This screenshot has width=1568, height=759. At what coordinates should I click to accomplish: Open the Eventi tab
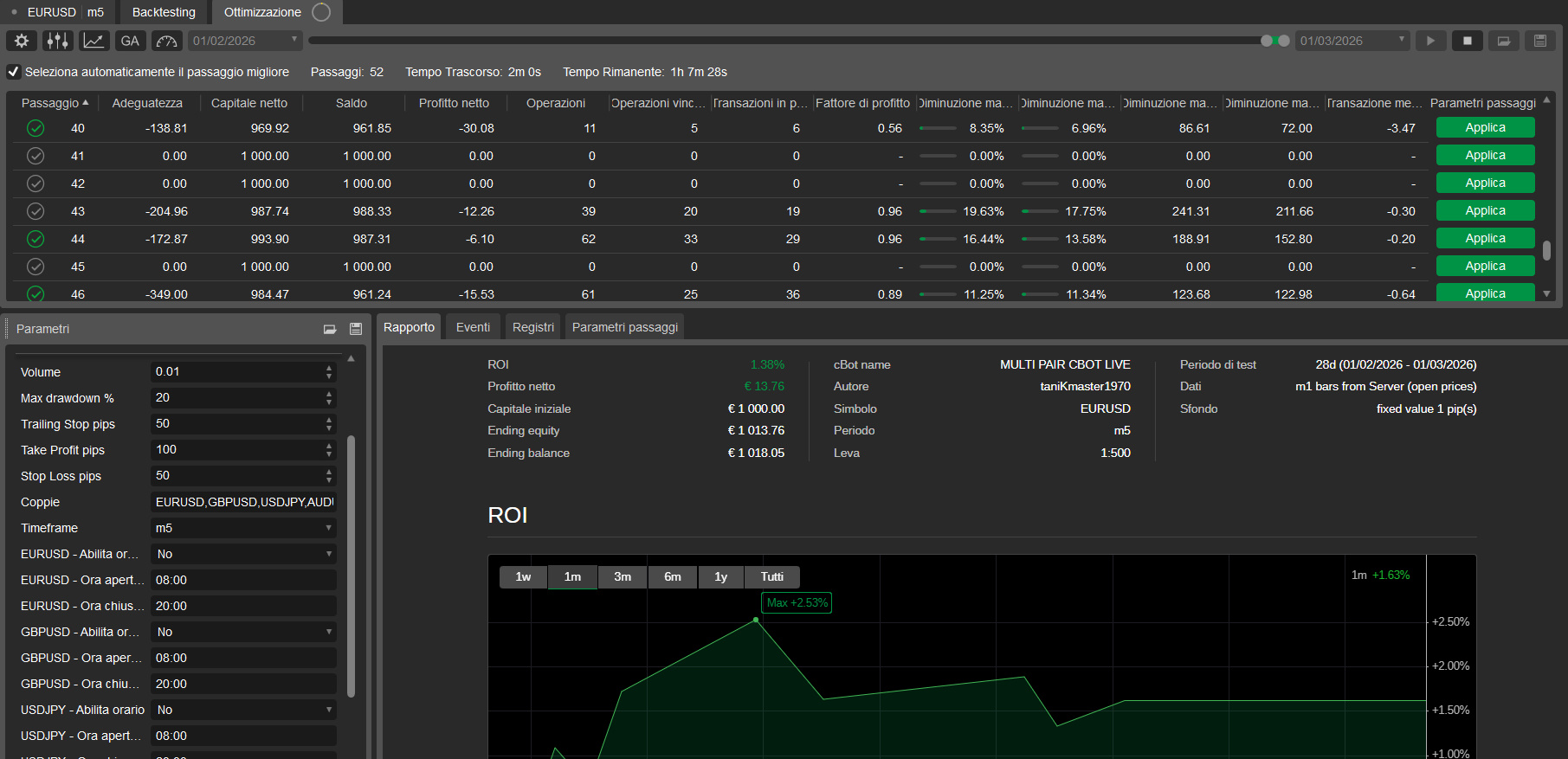(473, 327)
